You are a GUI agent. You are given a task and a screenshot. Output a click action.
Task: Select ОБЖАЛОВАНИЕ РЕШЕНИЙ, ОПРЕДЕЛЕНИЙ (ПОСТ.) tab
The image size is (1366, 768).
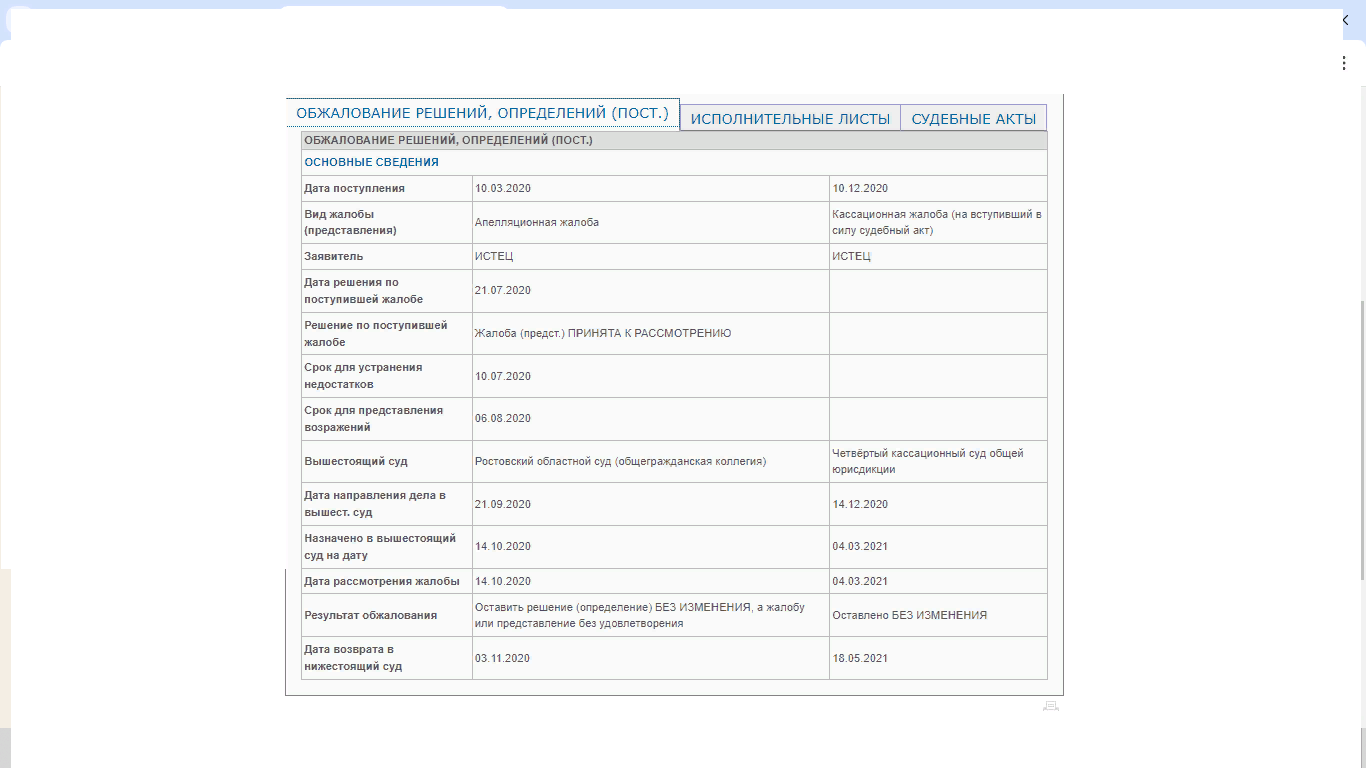point(483,113)
